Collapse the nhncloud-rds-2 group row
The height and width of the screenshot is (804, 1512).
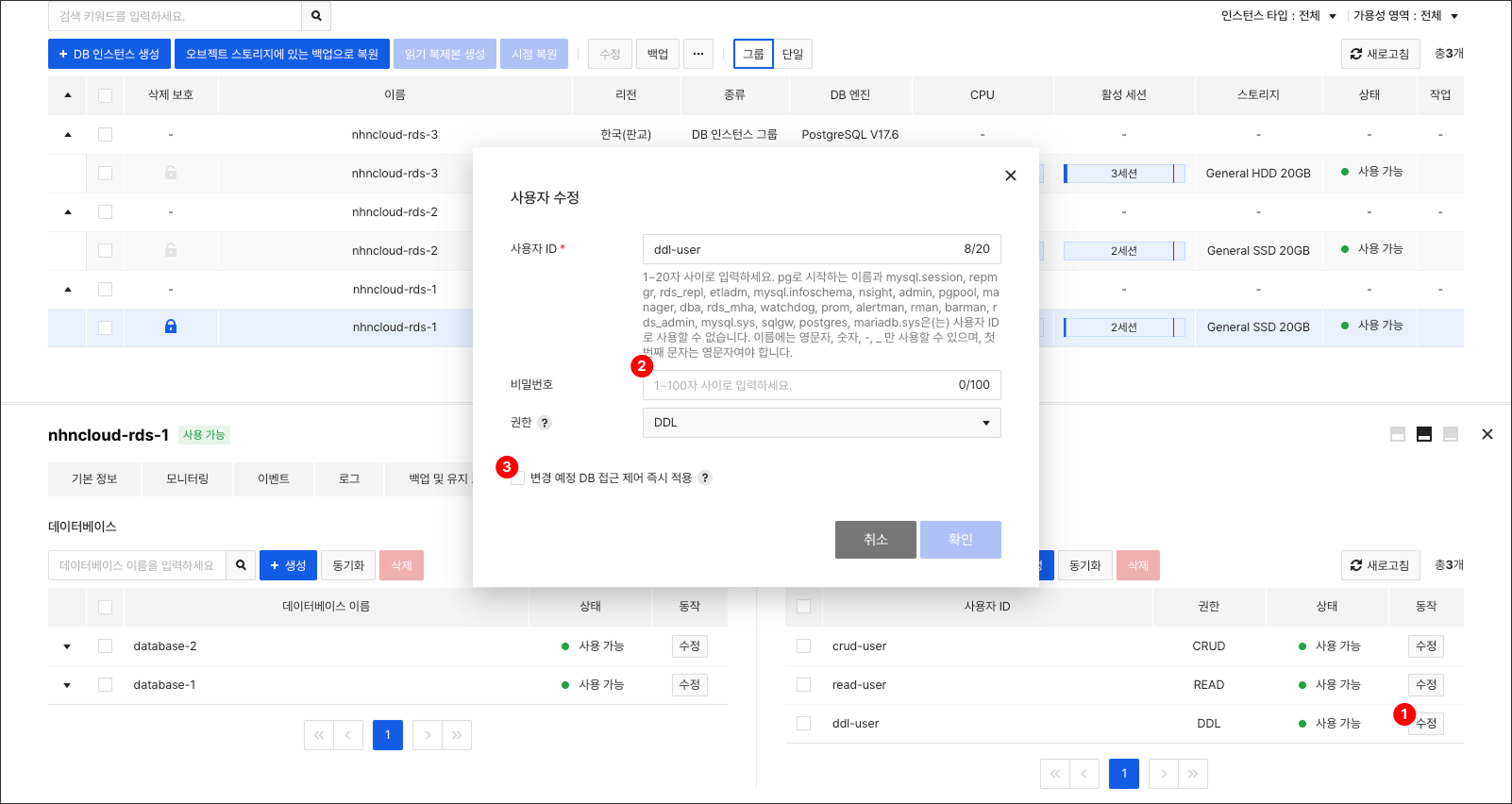coord(68,212)
